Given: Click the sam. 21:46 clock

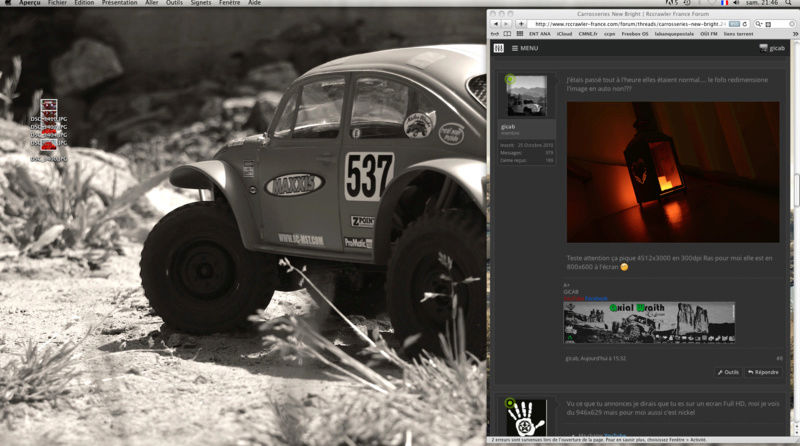Looking at the screenshot, I should click(x=762, y=3).
